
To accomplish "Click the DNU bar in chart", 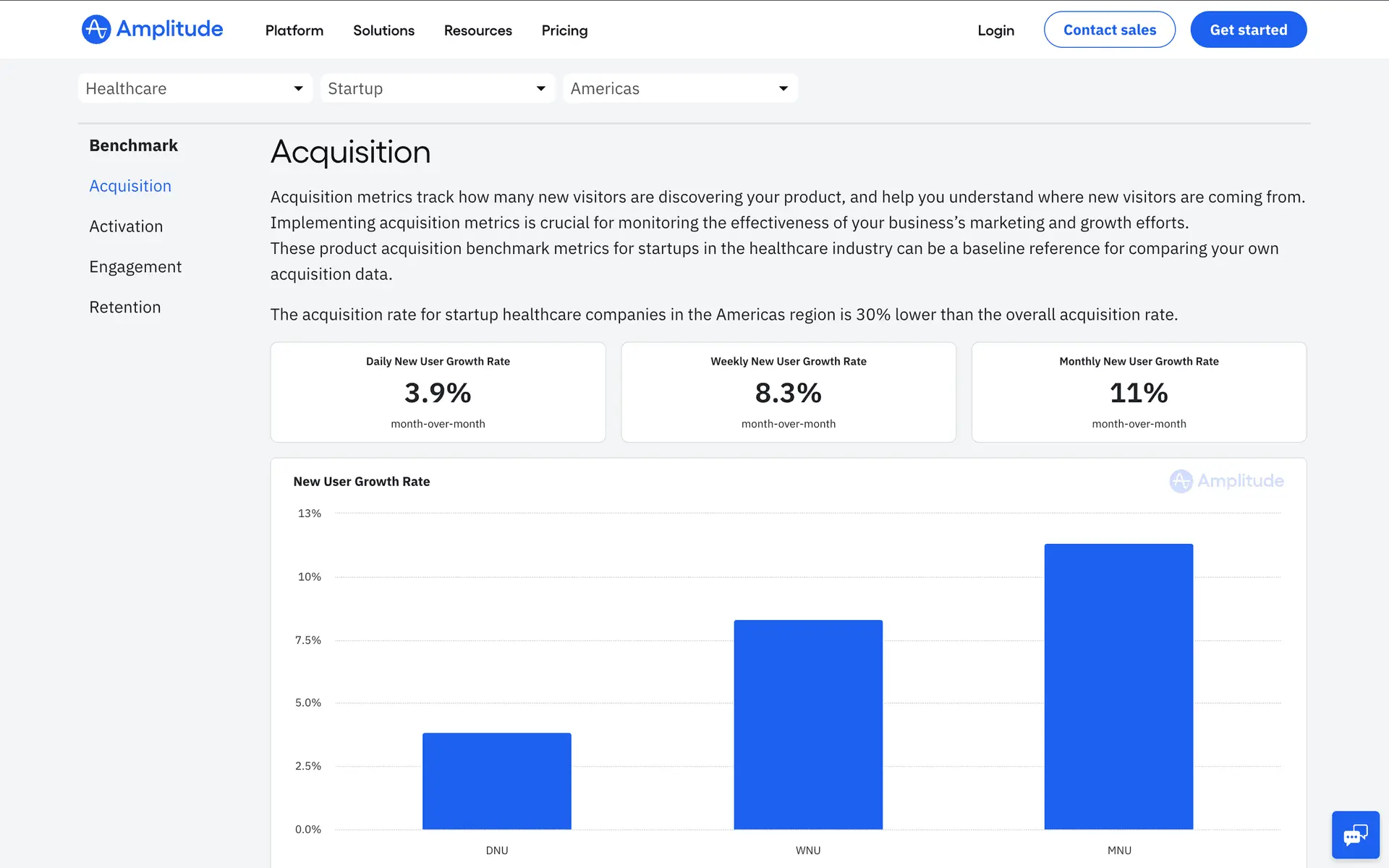I will point(496,781).
